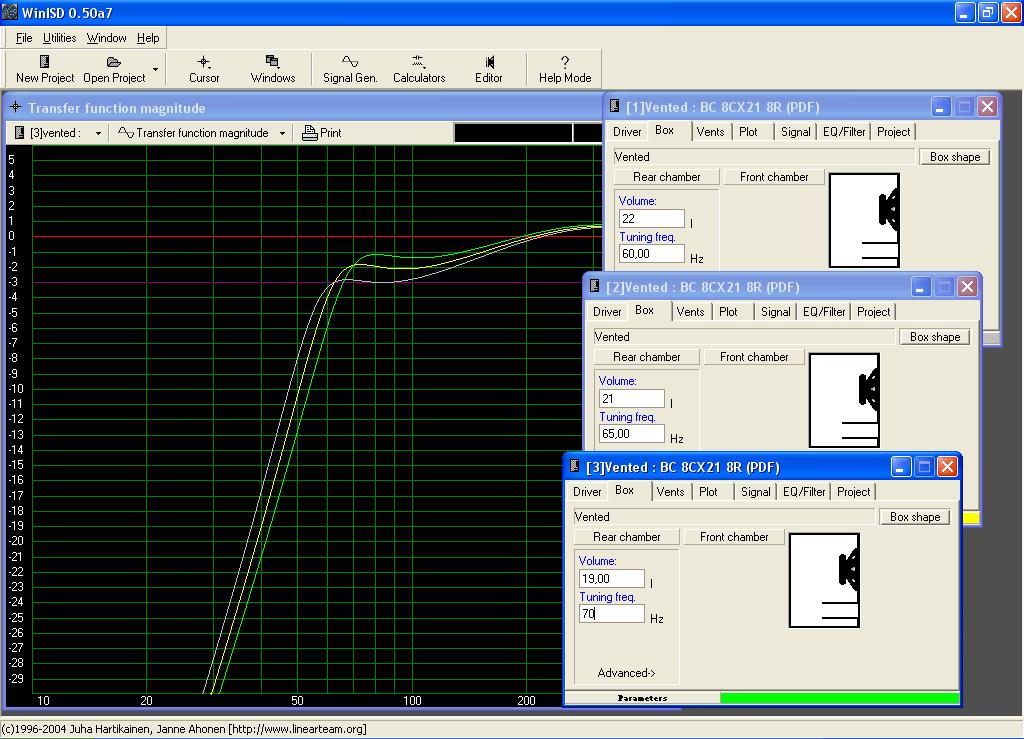Image resolution: width=1024 pixels, height=739 pixels.
Task: Open the Utilities menu
Action: click(59, 38)
